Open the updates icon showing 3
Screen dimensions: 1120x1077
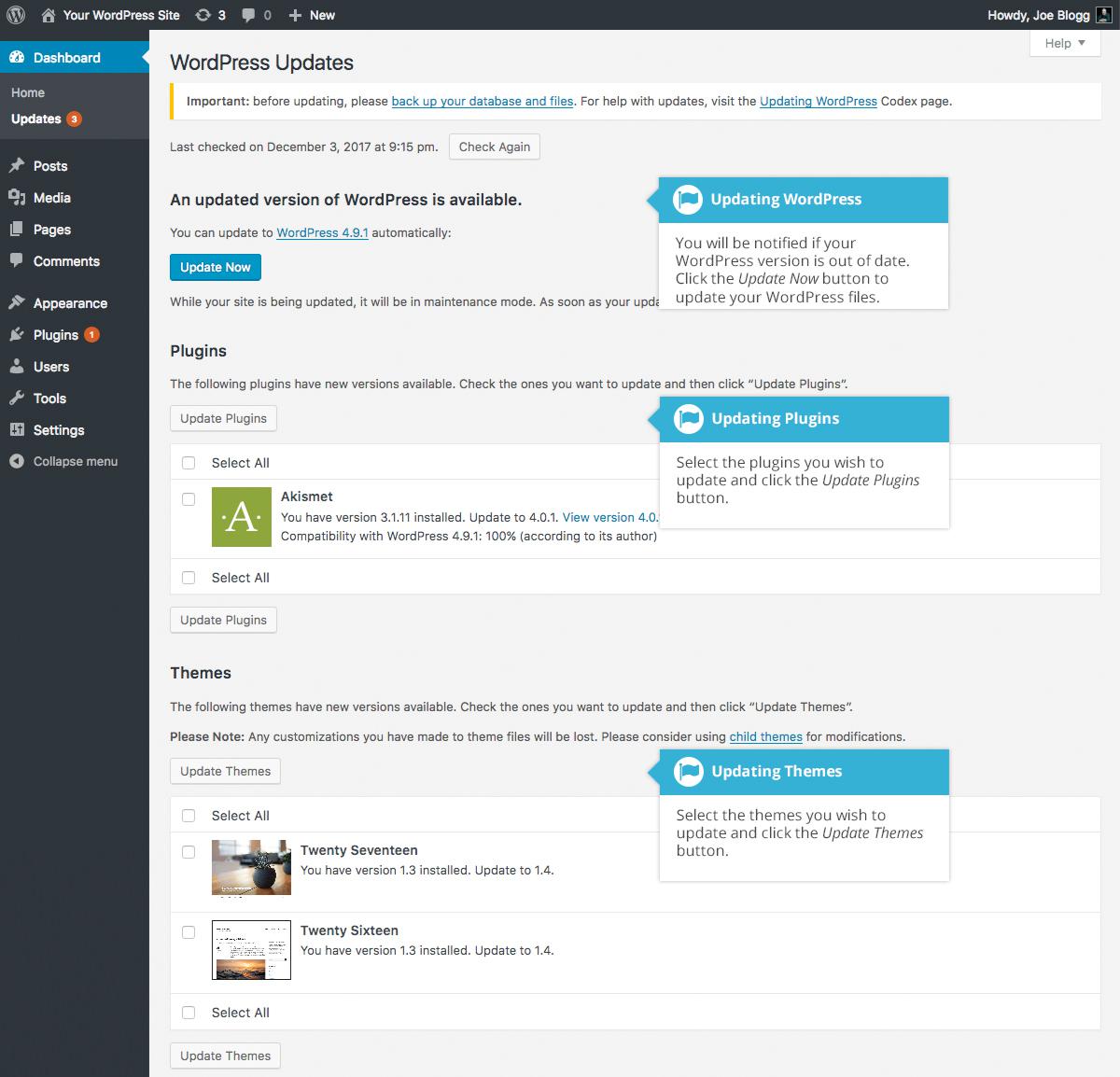pyautogui.click(x=211, y=15)
